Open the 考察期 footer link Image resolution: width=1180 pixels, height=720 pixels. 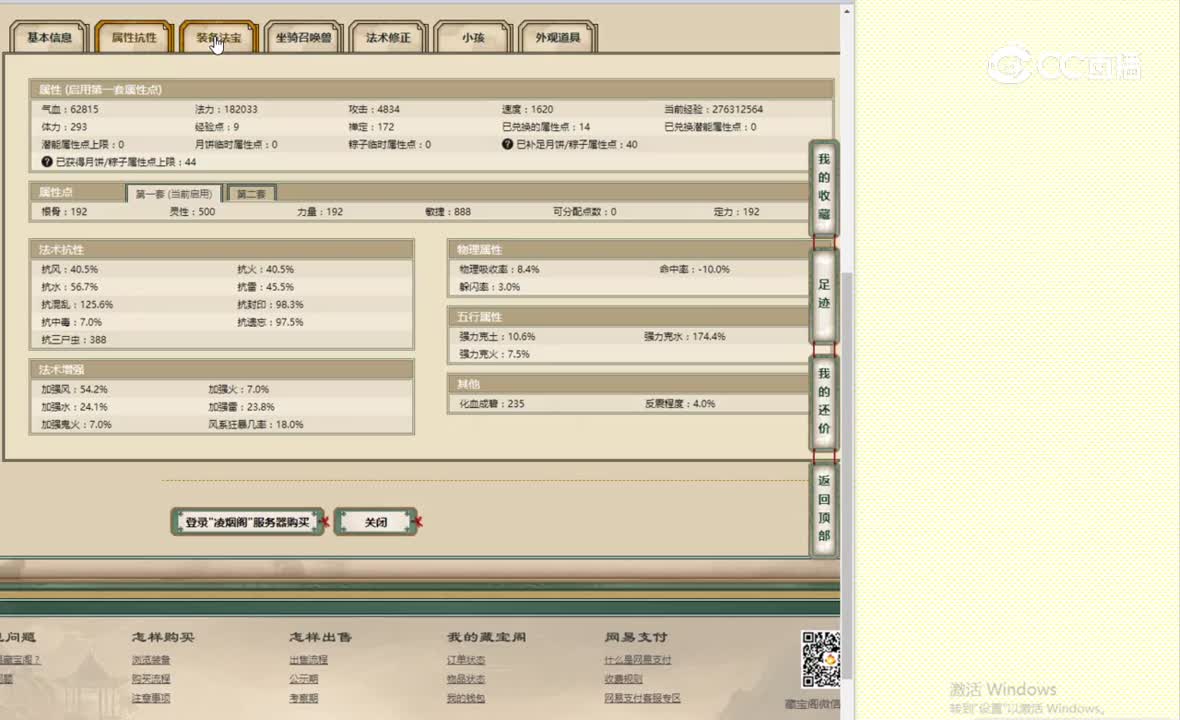pos(304,698)
